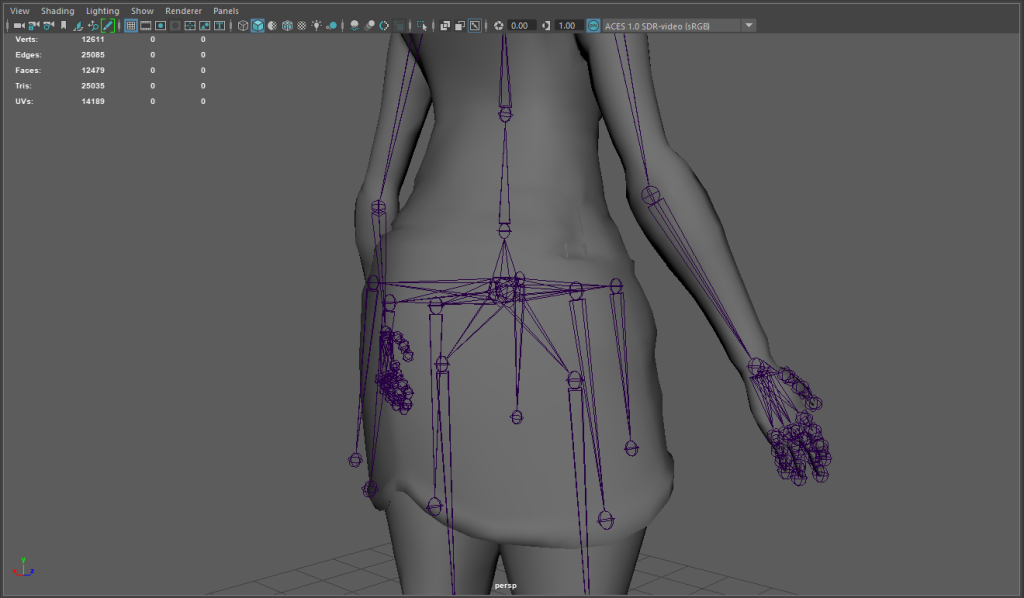Expand the Panels menu
Viewport: 1024px width, 598px height.
tap(226, 11)
